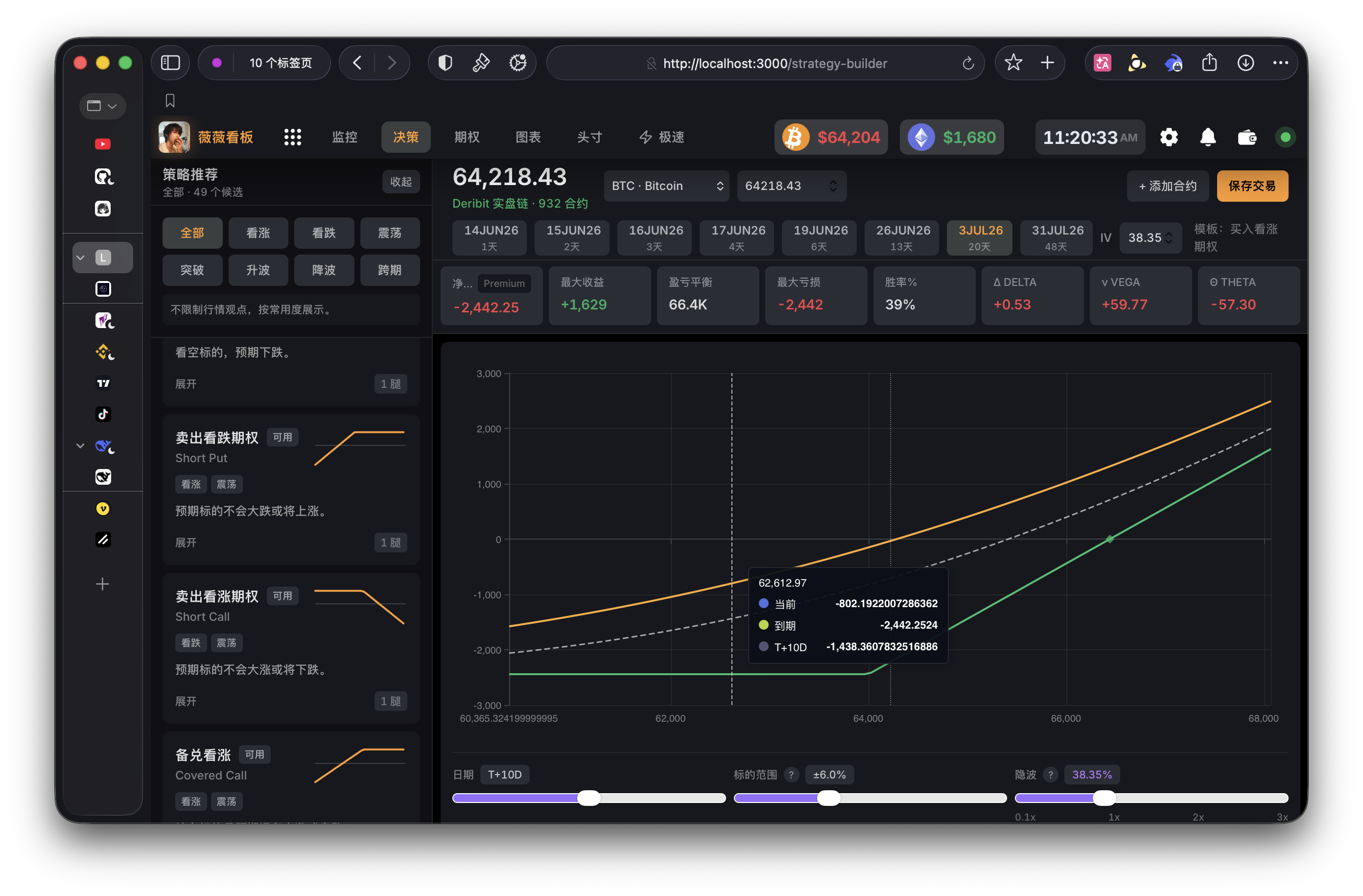
Task: Open the browser more-options ellipsis
Action: tap(1281, 63)
